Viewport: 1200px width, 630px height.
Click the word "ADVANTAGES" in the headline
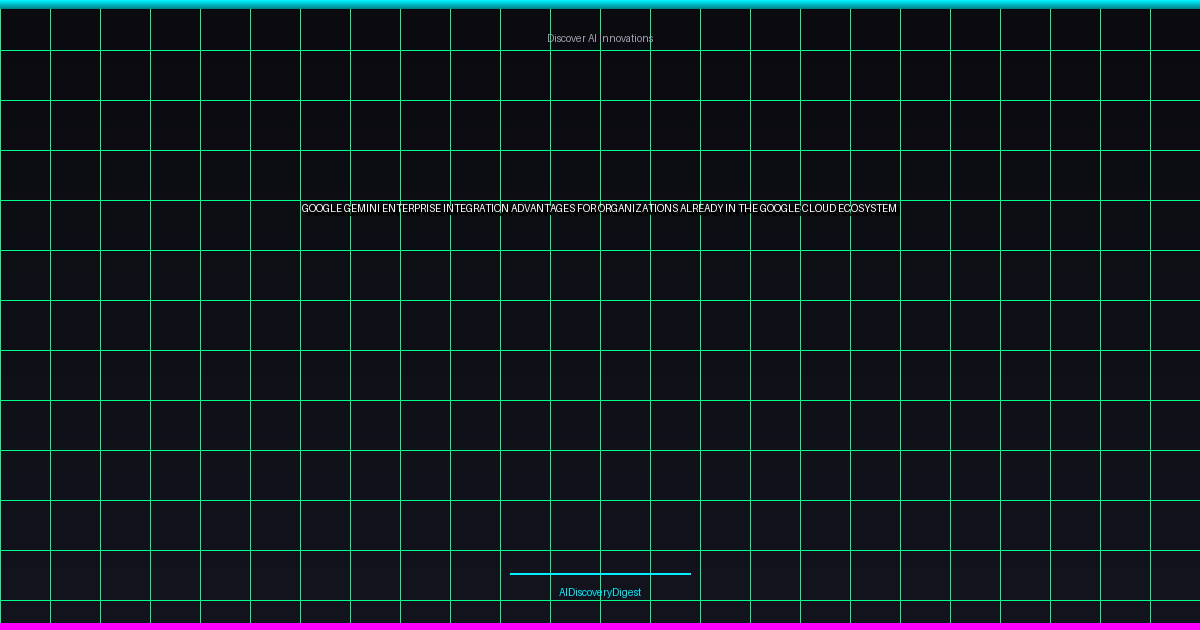[543, 208]
